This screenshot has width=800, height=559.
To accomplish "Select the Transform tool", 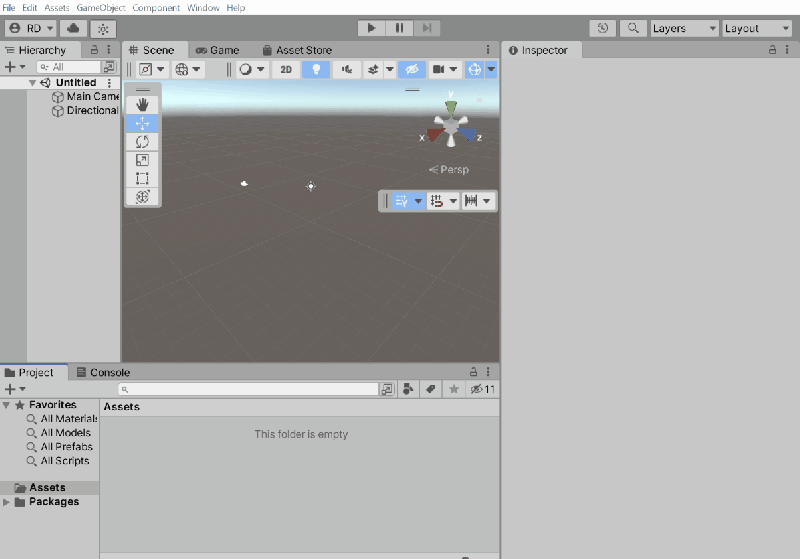I will (142, 197).
